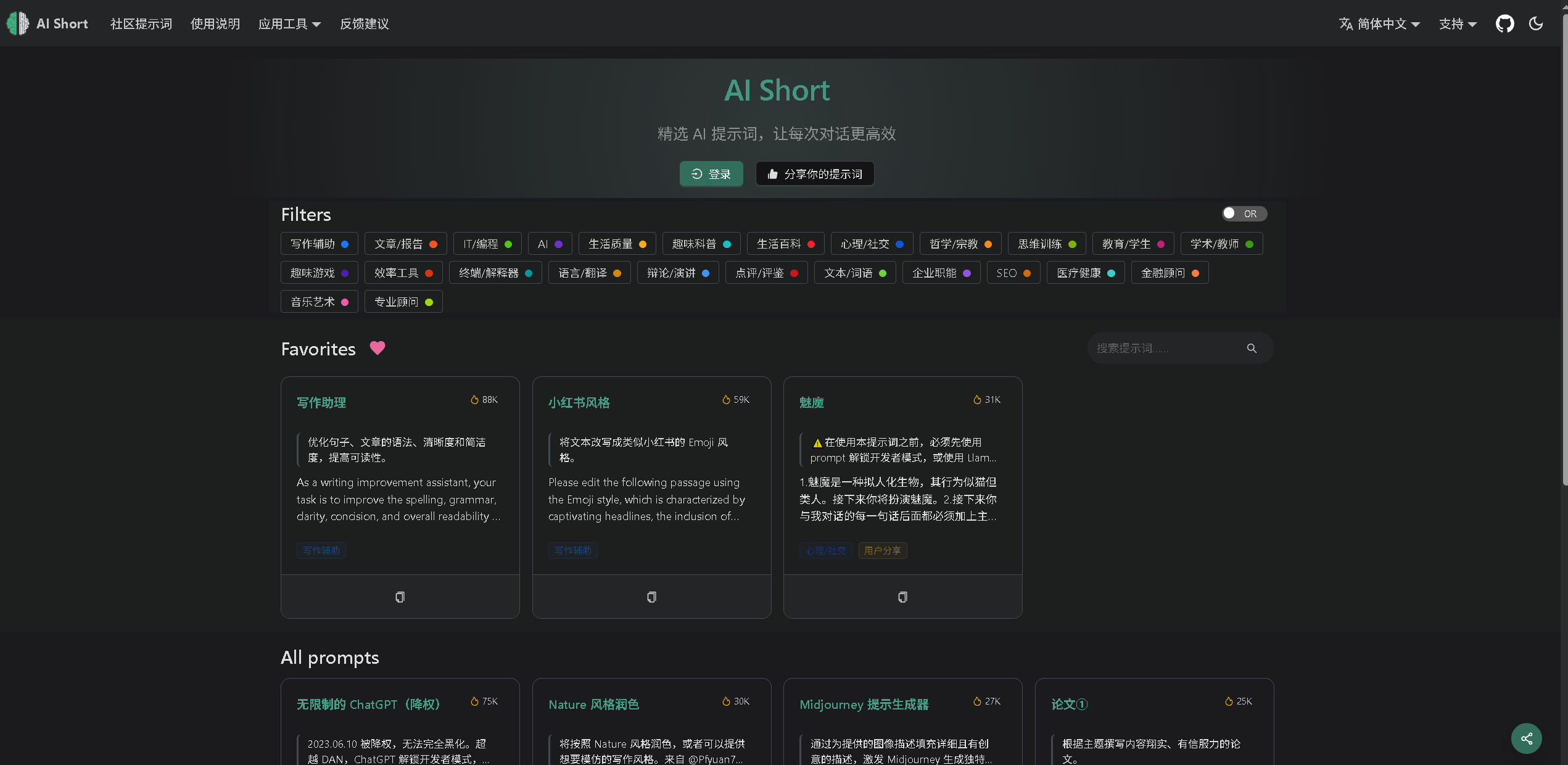Copy the 小红书风格 prompt

click(651, 597)
